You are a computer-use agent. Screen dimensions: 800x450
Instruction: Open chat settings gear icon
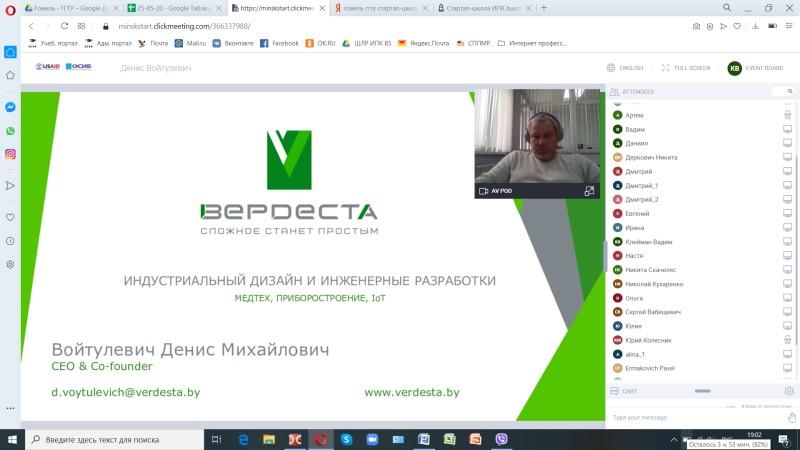[789, 391]
